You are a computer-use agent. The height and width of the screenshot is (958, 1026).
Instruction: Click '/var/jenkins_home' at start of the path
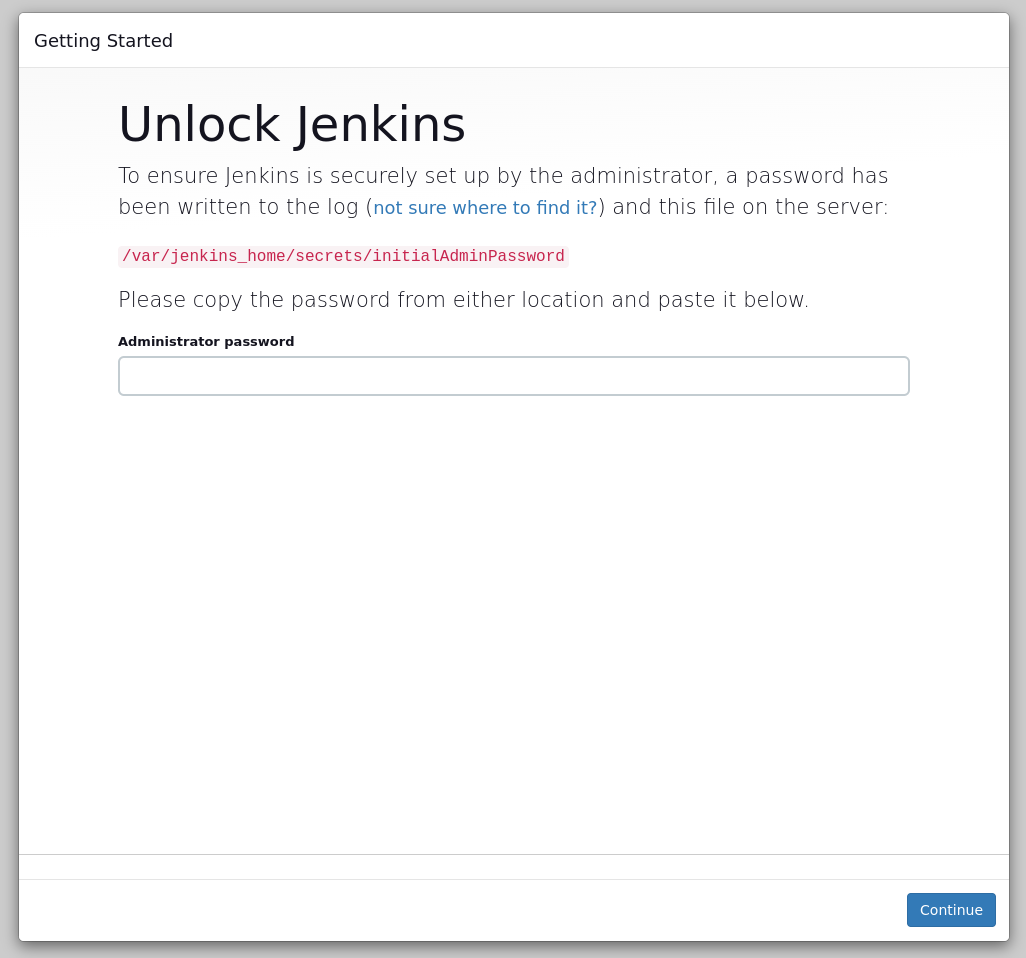click(x=203, y=257)
